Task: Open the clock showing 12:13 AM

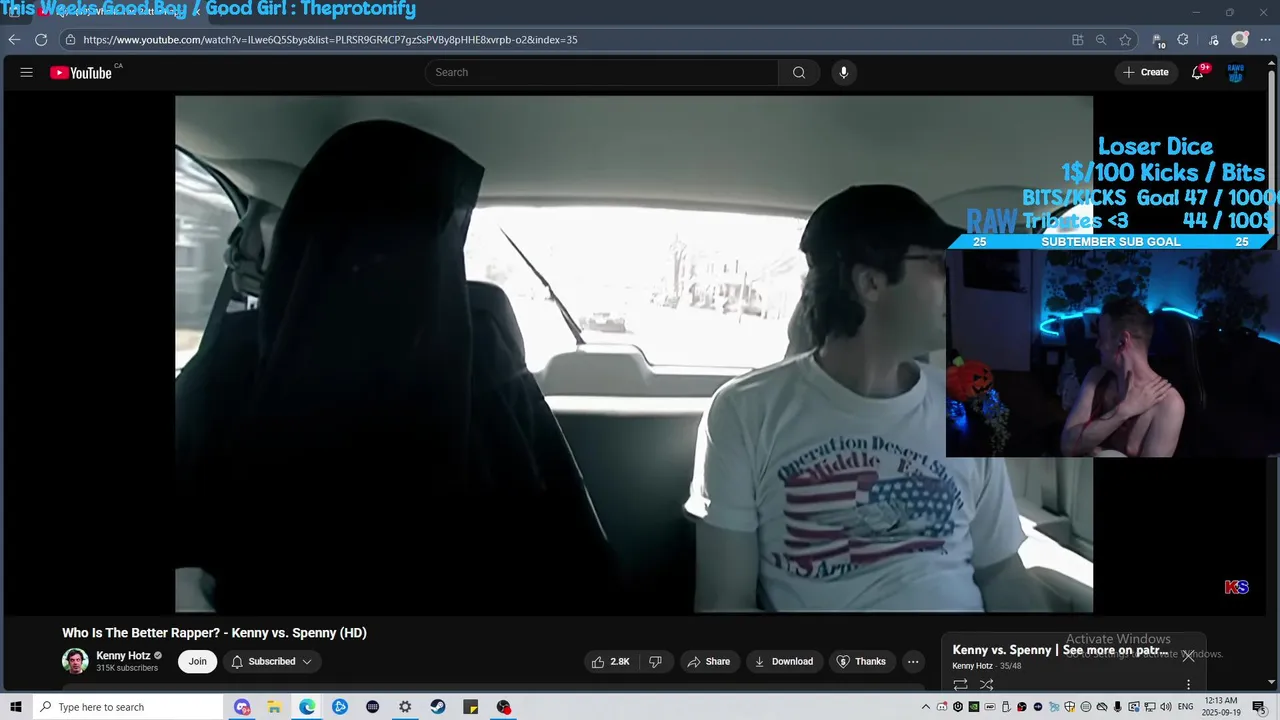Action: (x=1221, y=707)
